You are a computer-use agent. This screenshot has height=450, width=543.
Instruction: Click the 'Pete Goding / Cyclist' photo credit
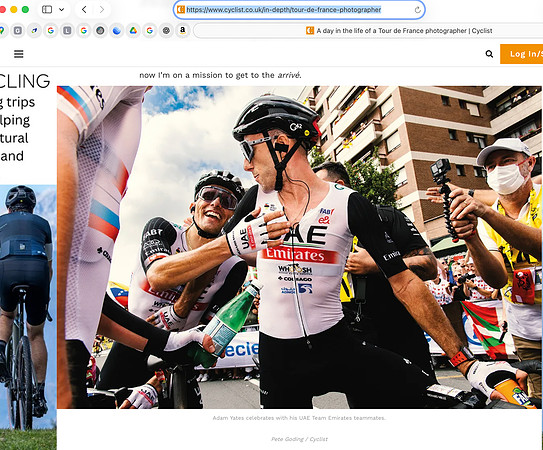tap(299, 439)
